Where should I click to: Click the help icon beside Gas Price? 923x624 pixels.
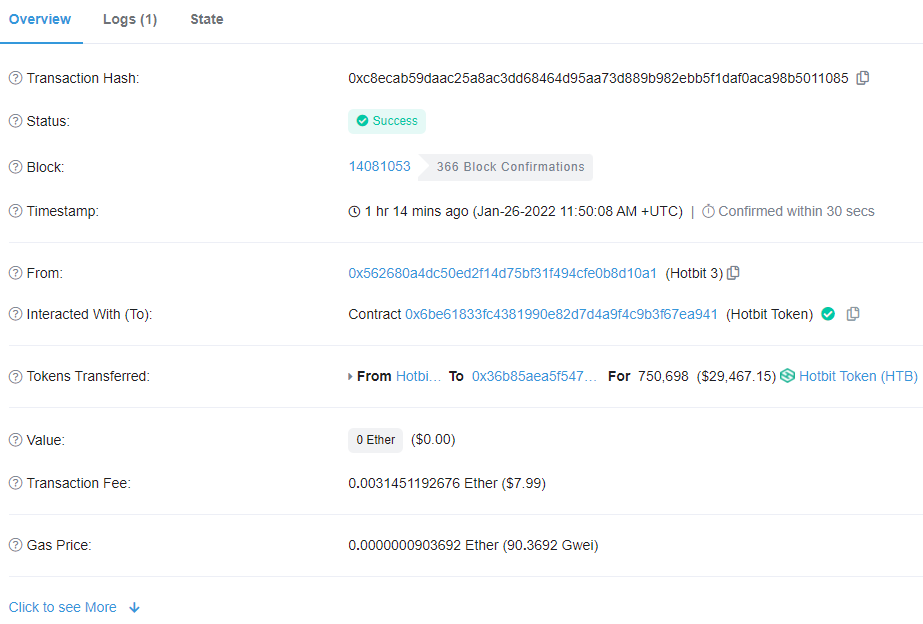coord(15,545)
